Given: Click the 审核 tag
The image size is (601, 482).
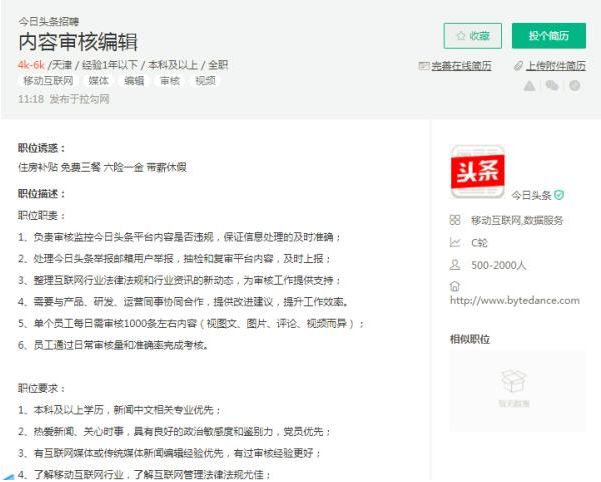Looking at the screenshot, I should [x=170, y=80].
